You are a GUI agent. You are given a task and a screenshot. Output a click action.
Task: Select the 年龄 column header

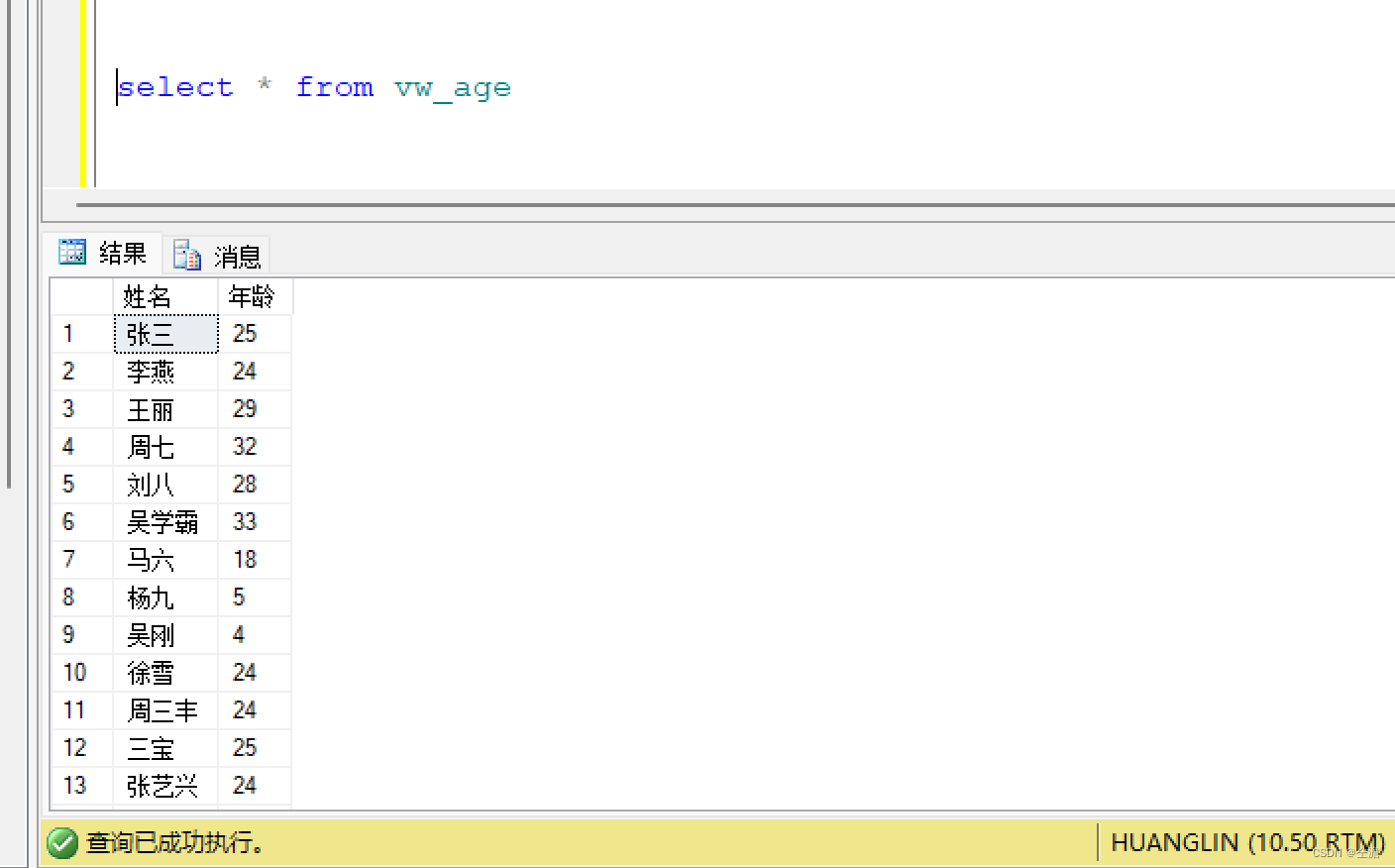(255, 296)
